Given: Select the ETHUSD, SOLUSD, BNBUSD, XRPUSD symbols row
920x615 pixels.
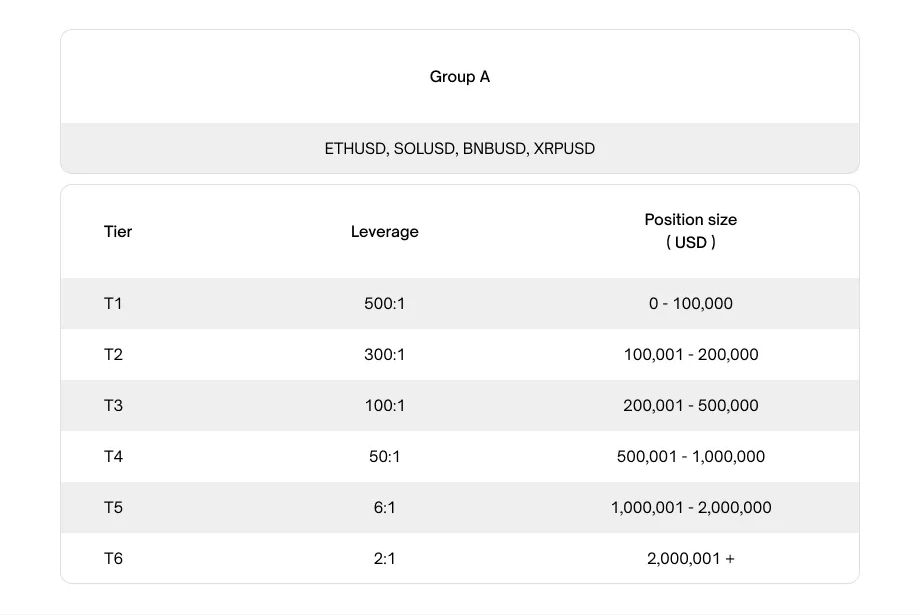Looking at the screenshot, I should (x=459, y=148).
